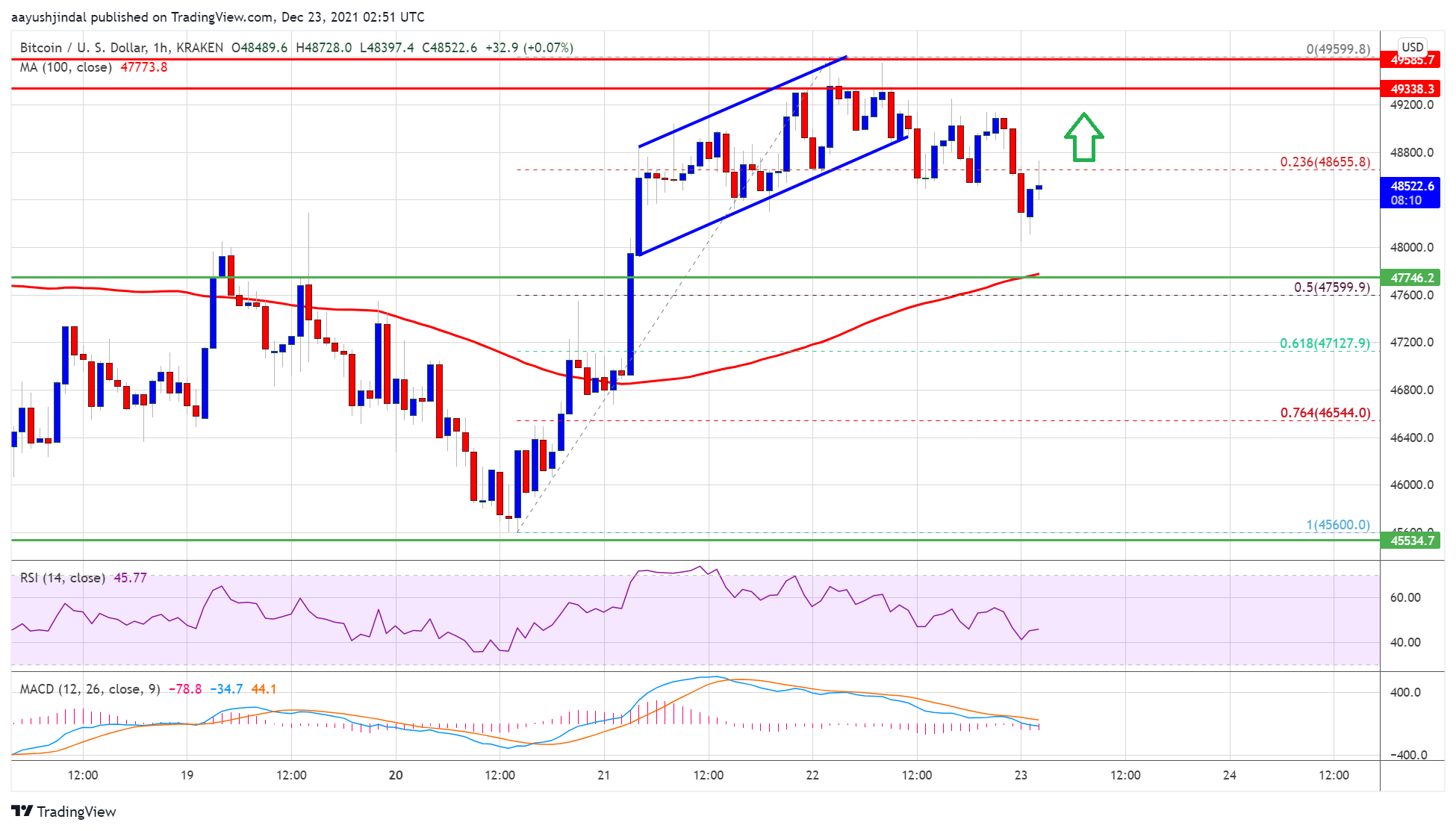Click the Bitcoin / U. S. Dollar symbol title
1456x831 pixels.
[x=121, y=48]
